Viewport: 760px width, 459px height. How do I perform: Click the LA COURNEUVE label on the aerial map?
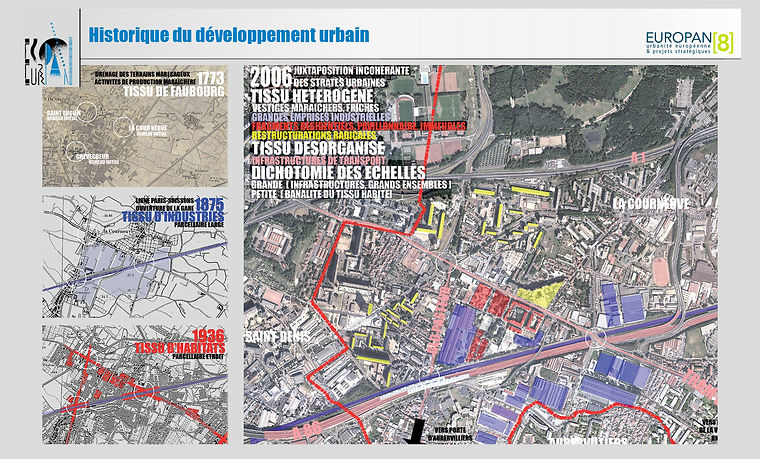point(651,204)
